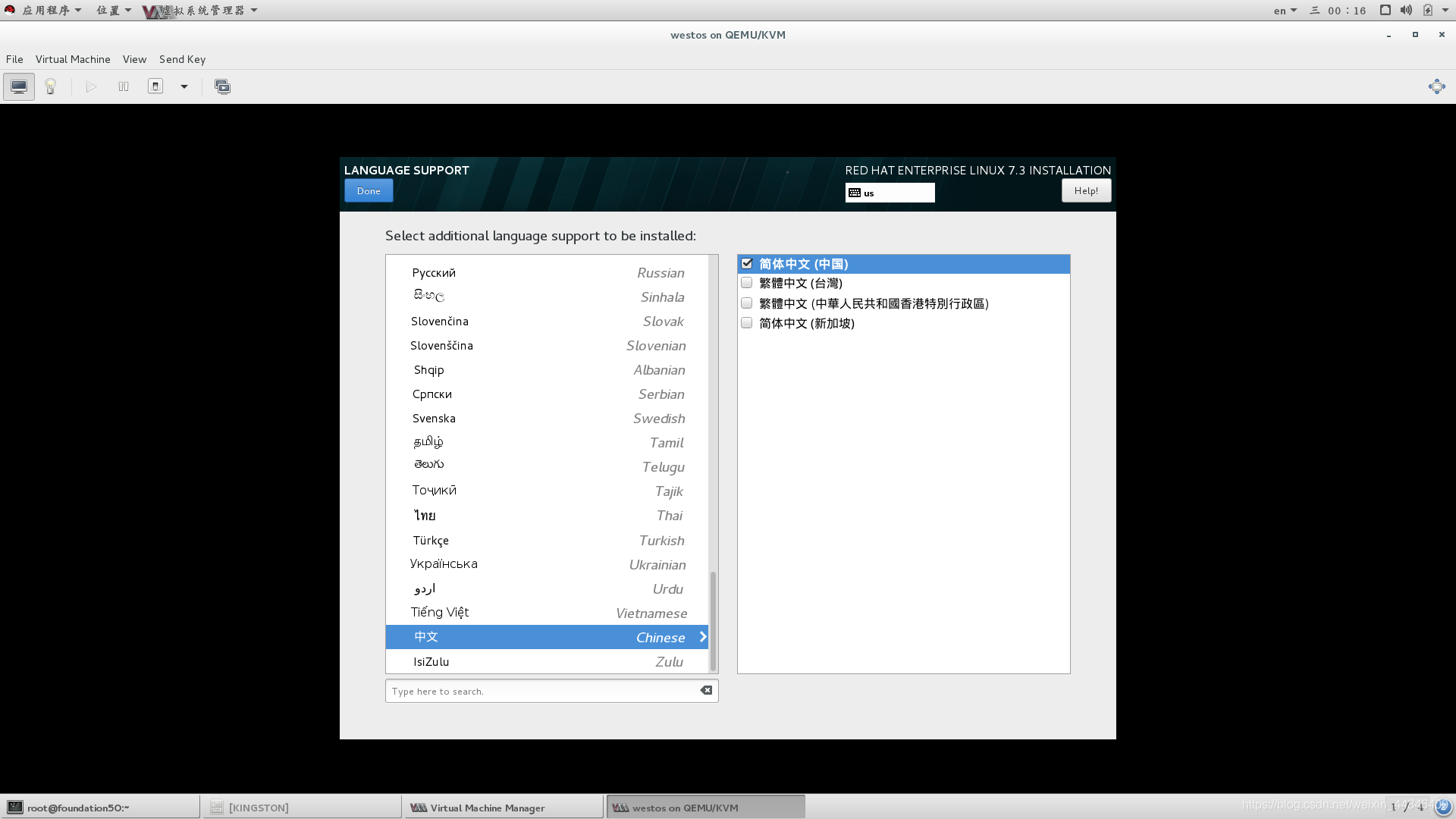The width and height of the screenshot is (1456, 819).
Task: Click the keyboard layout us indicator
Action: [x=890, y=193]
